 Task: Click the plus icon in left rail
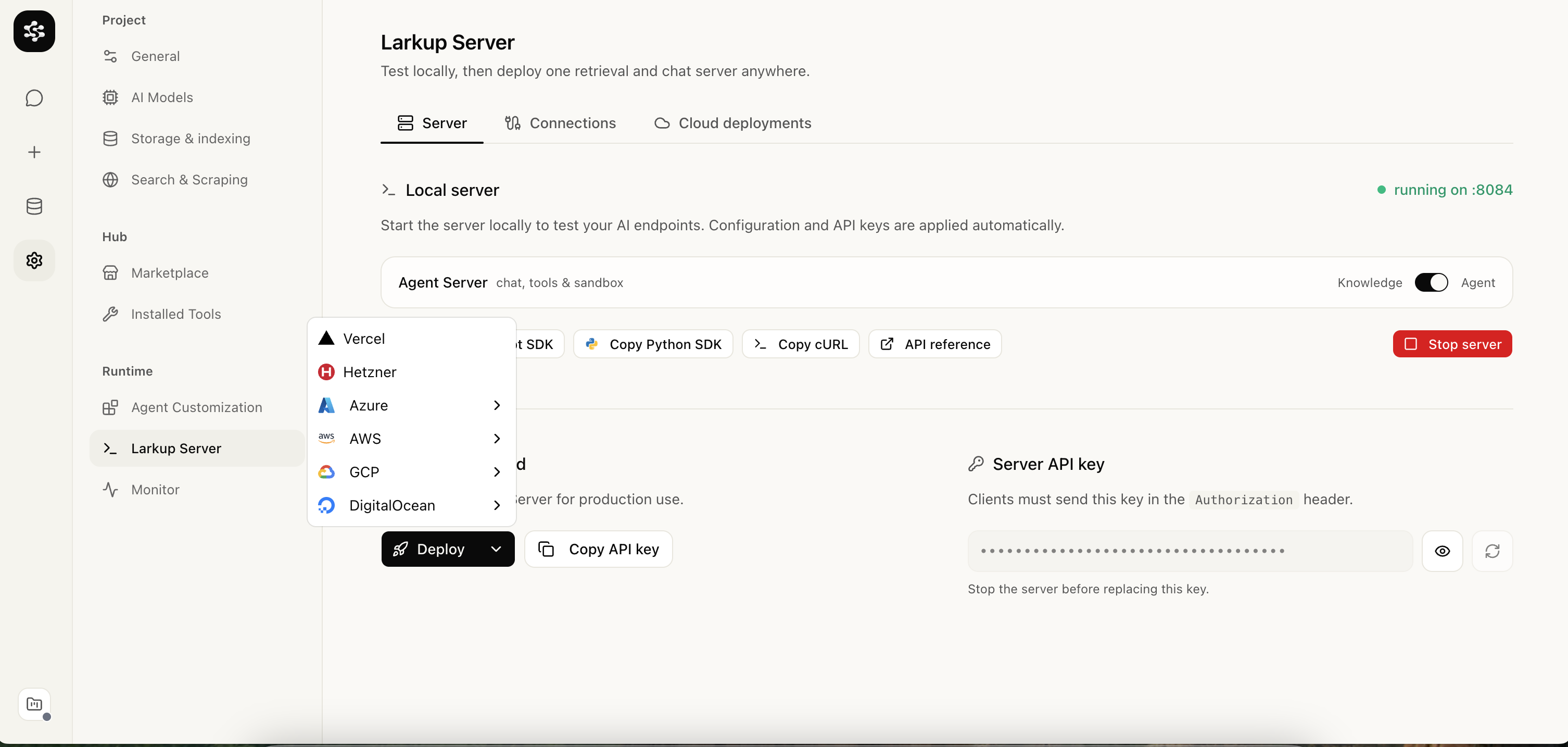(34, 152)
